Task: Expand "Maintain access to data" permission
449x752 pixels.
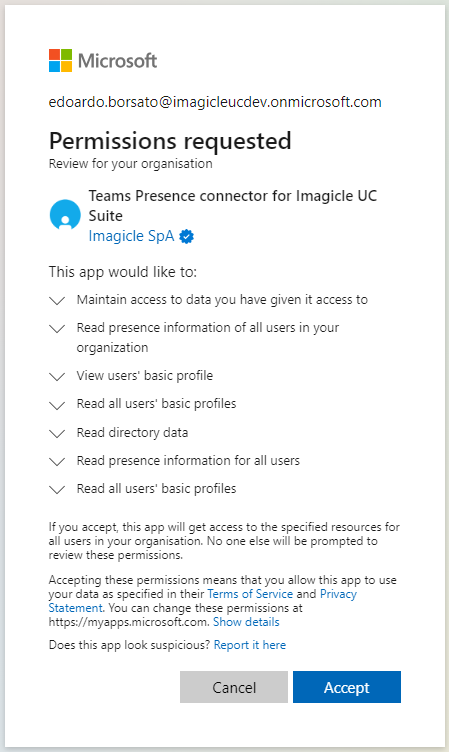Action: [x=57, y=300]
